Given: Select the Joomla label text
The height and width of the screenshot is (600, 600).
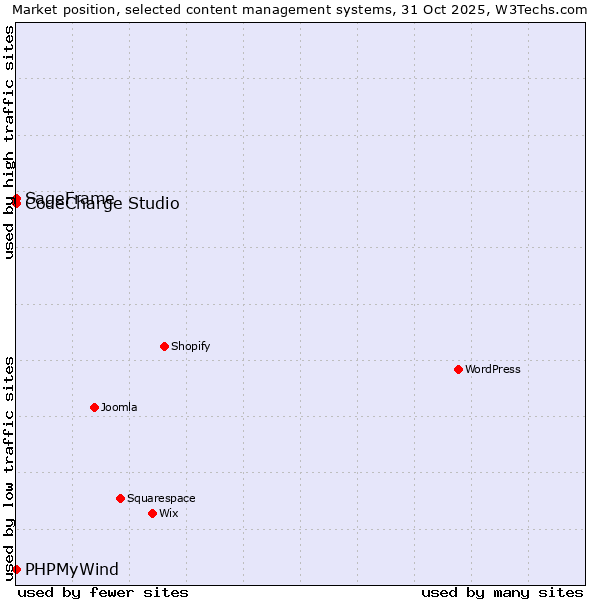Looking at the screenshot, I should (119, 407).
